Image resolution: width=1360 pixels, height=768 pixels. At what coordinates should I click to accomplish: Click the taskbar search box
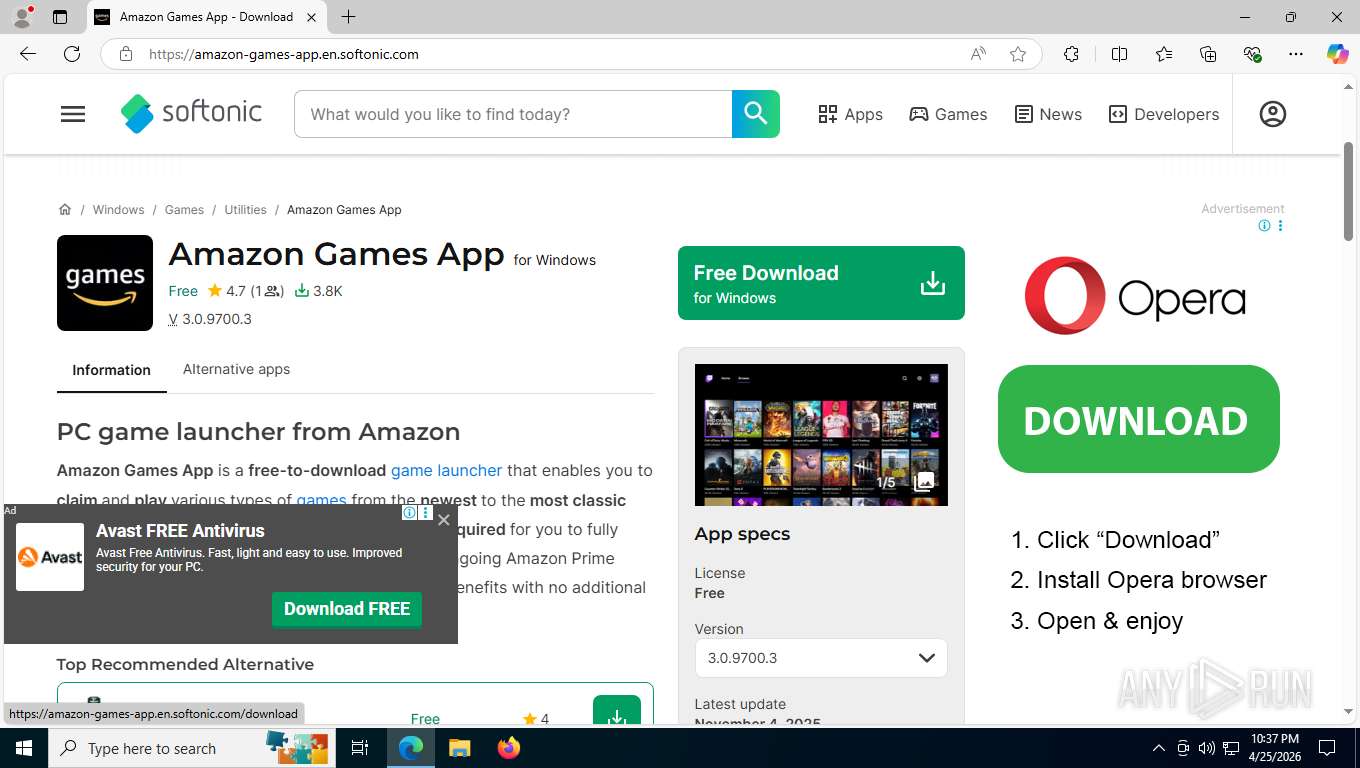pos(190,748)
